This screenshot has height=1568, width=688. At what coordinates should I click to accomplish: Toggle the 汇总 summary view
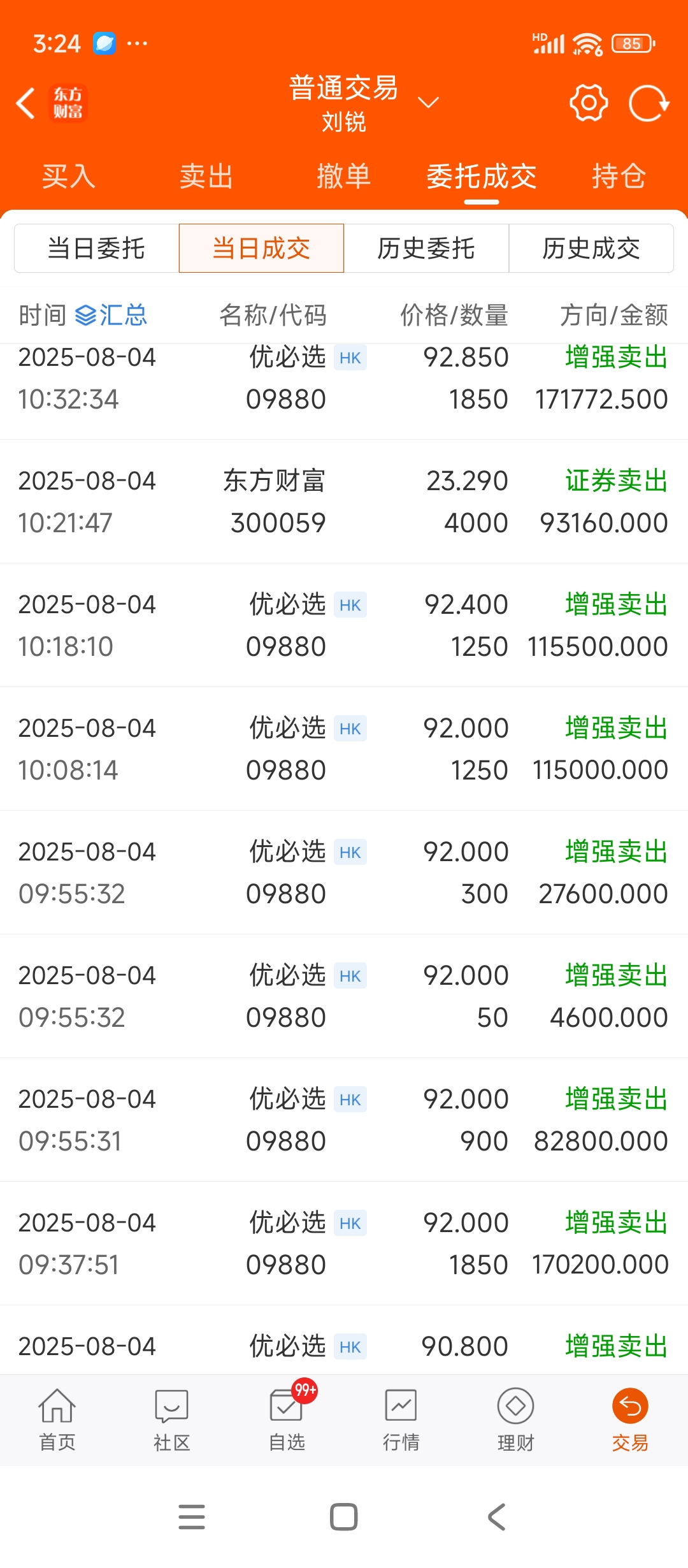click(x=111, y=315)
